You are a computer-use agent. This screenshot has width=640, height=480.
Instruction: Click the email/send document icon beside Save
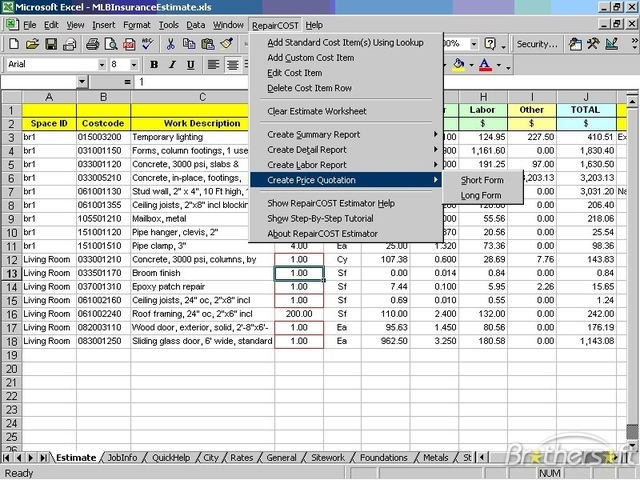[x=70, y=44]
